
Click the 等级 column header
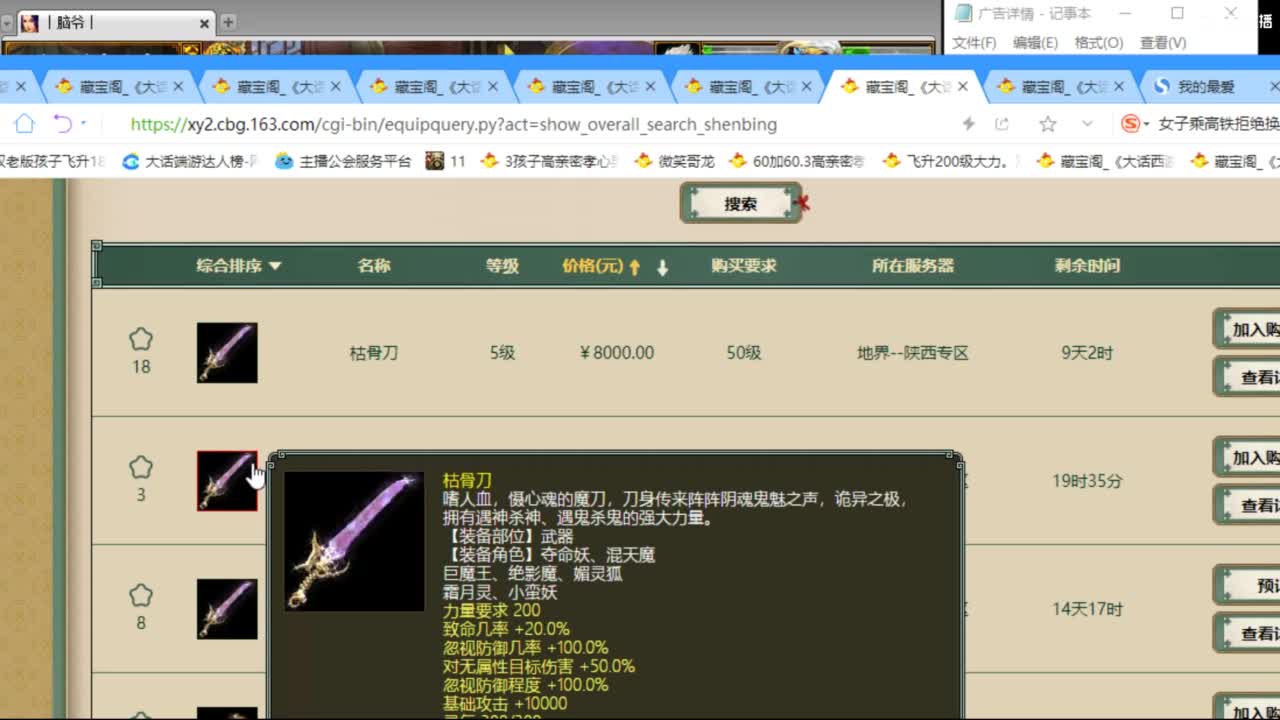pos(502,266)
